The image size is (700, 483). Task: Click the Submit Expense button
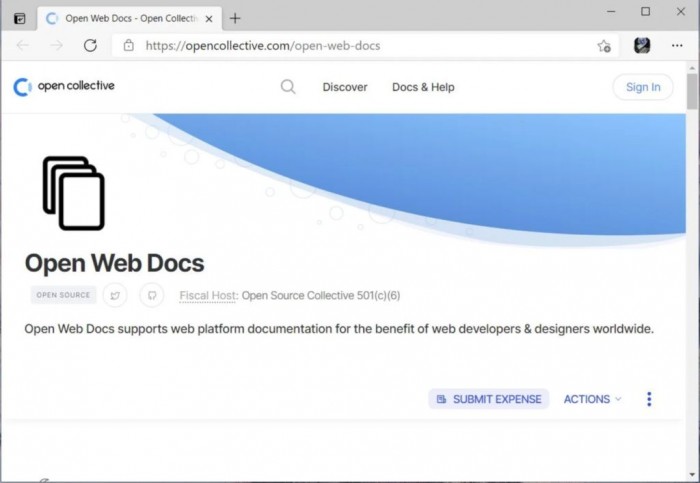point(489,399)
